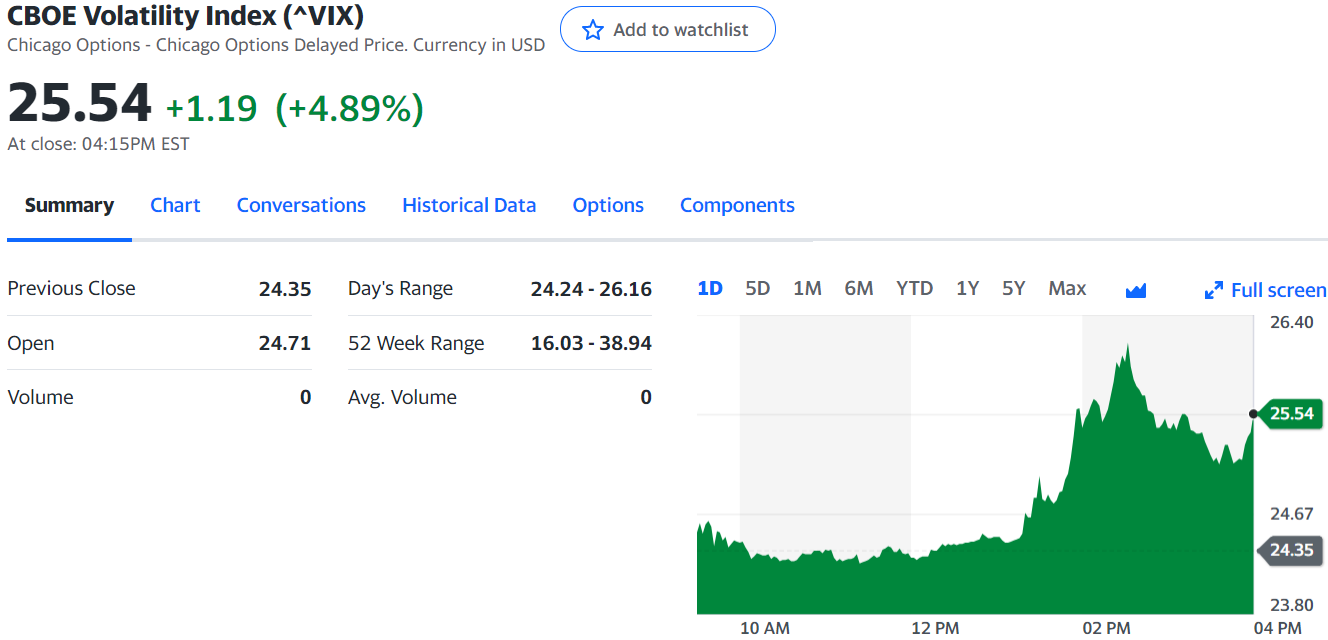Click the At close: 04:15PM EST text

coord(98,144)
